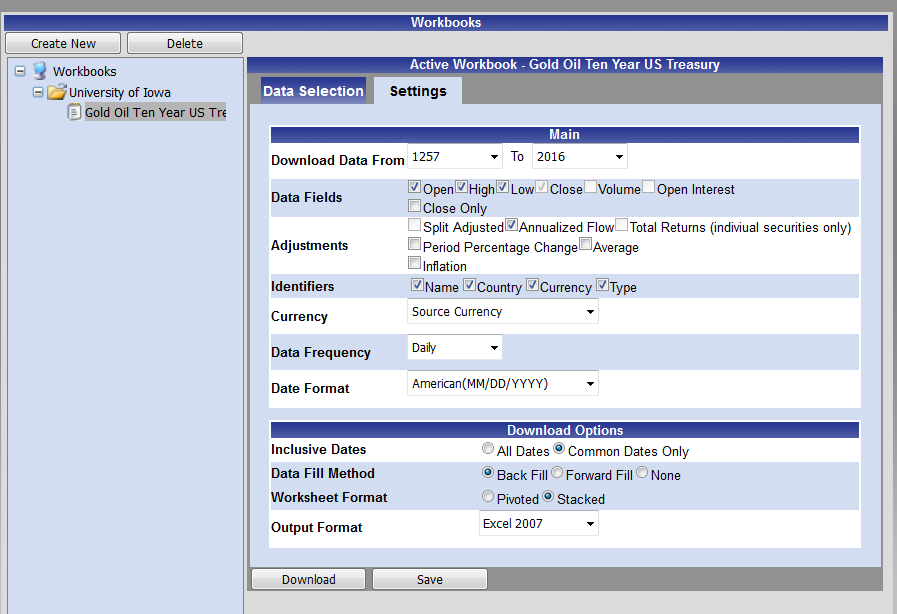Tick the Inflation adjustment checkbox
The height and width of the screenshot is (614, 897).
tap(415, 264)
